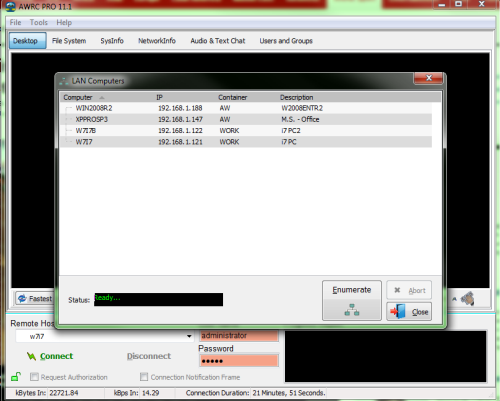Click IP address 192.168.1.147
This screenshot has height=401, width=500.
pos(180,119)
